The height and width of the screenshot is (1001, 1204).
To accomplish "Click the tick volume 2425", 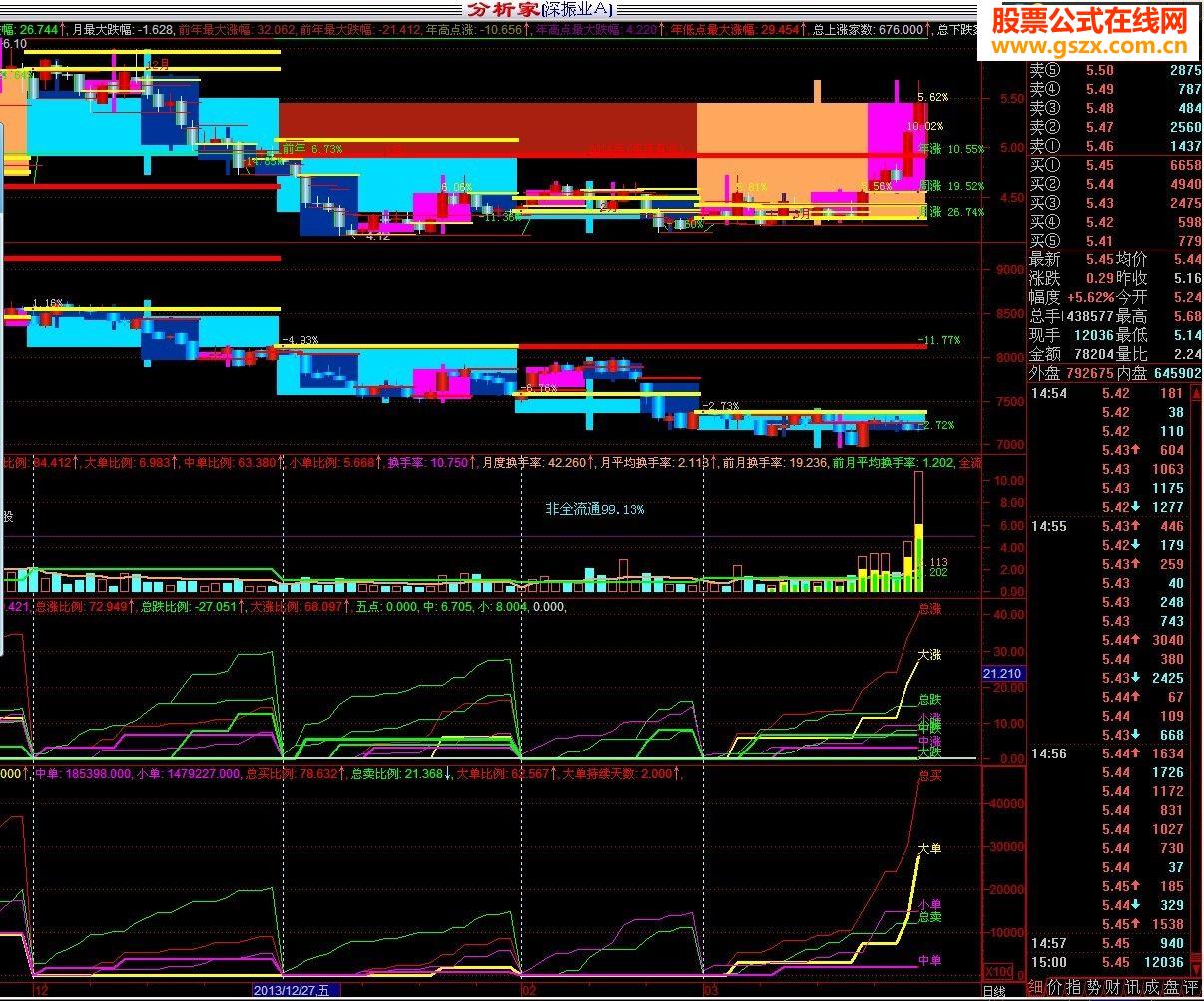I will [x=1167, y=678].
